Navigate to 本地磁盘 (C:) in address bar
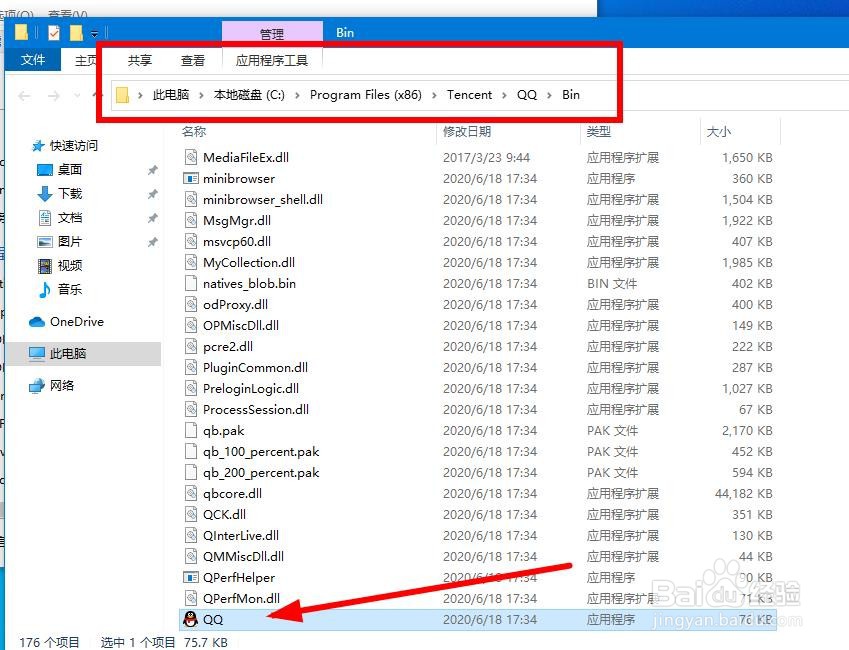Viewport: 849px width, 650px height. (249, 95)
